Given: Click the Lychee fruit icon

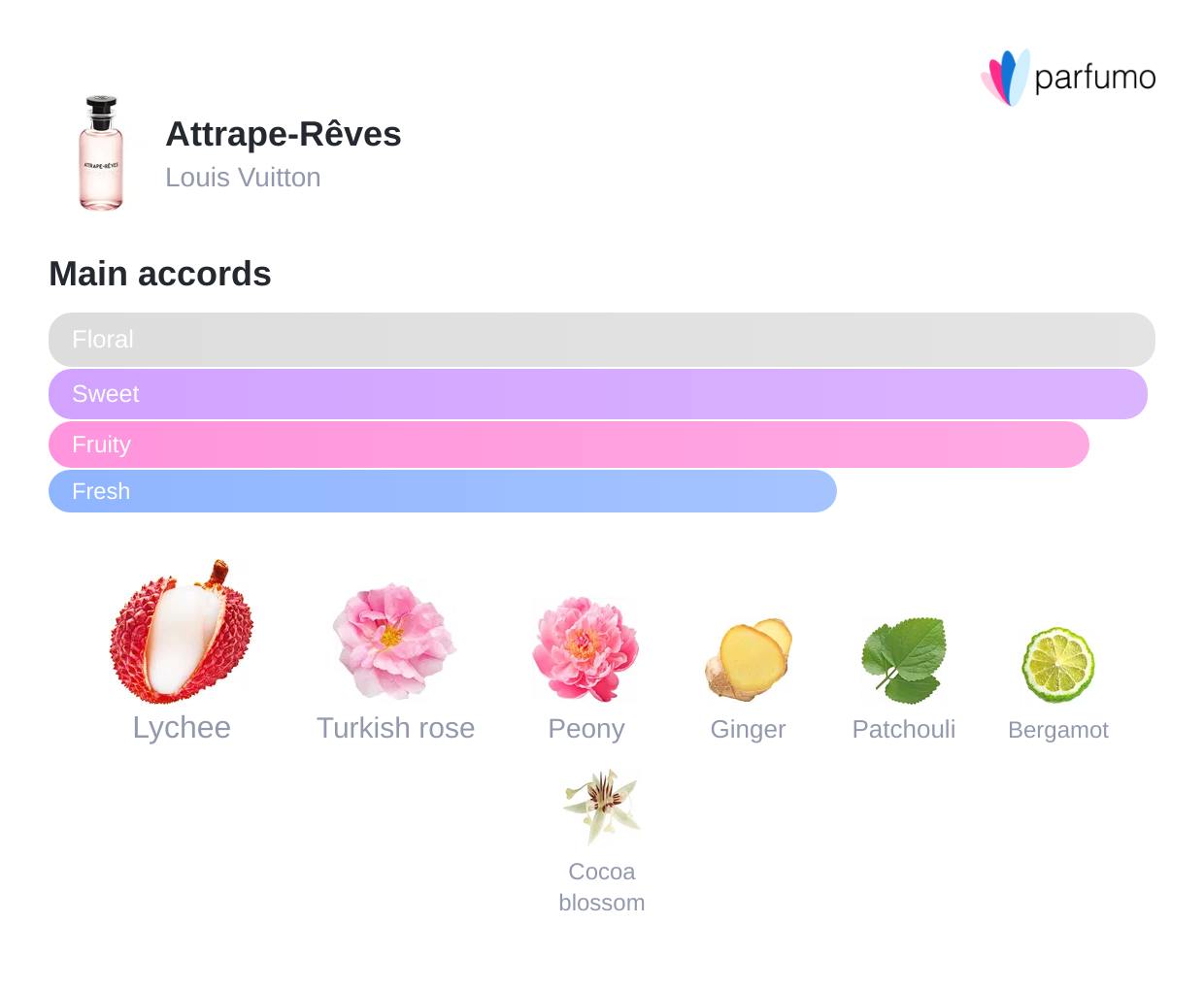Looking at the screenshot, I should [x=182, y=631].
